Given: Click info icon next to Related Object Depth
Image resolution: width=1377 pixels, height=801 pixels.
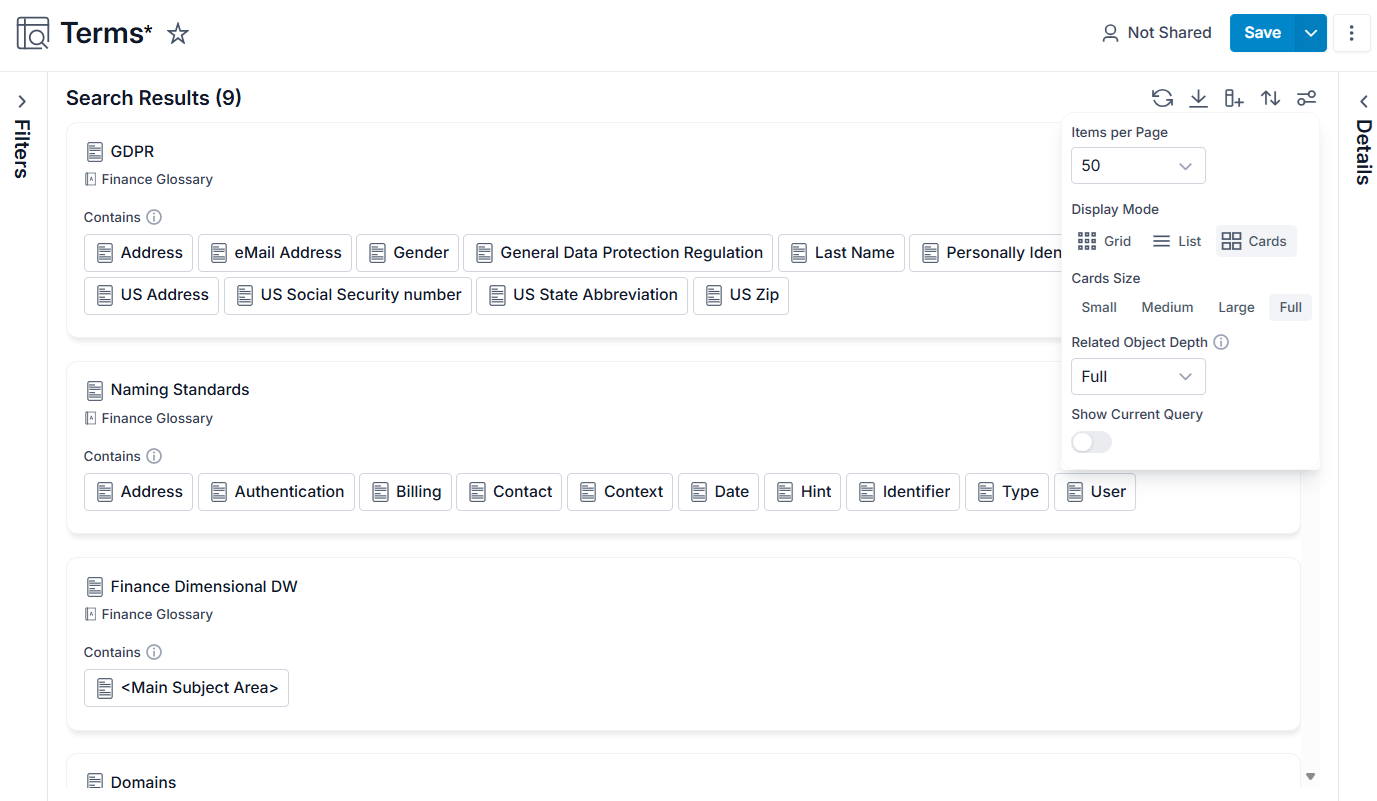Looking at the screenshot, I should click(x=1221, y=342).
